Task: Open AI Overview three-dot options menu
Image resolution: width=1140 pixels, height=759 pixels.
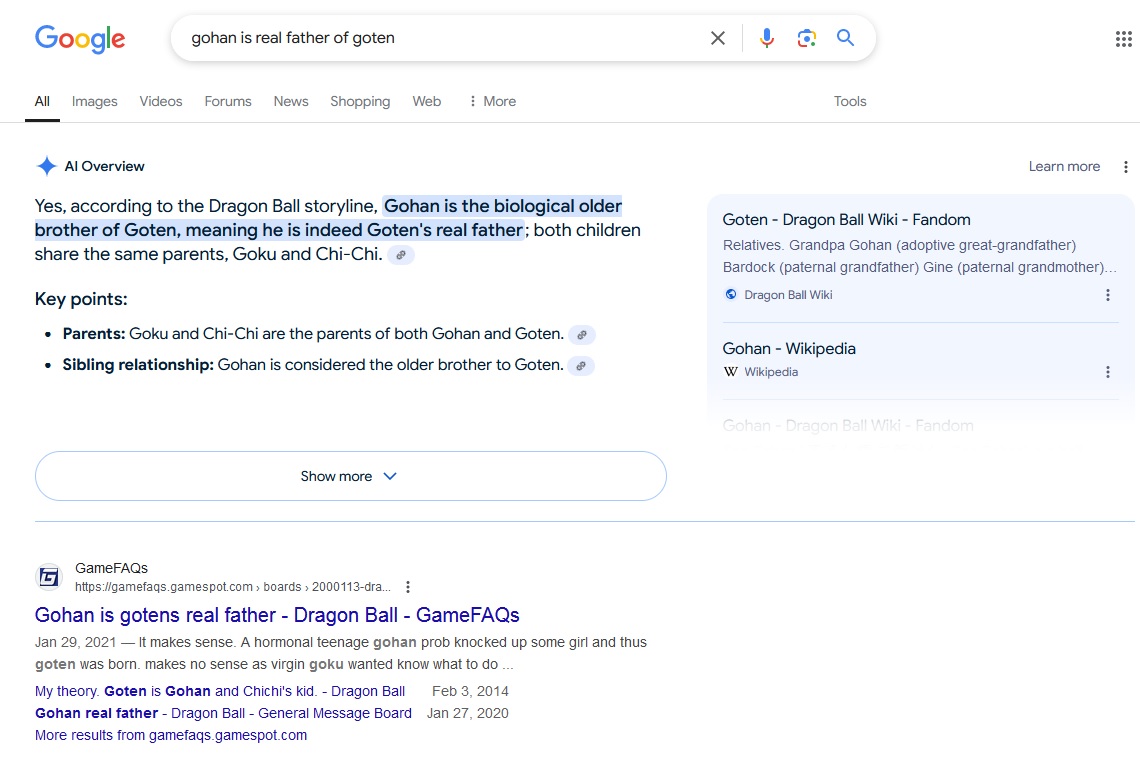Action: [1125, 166]
